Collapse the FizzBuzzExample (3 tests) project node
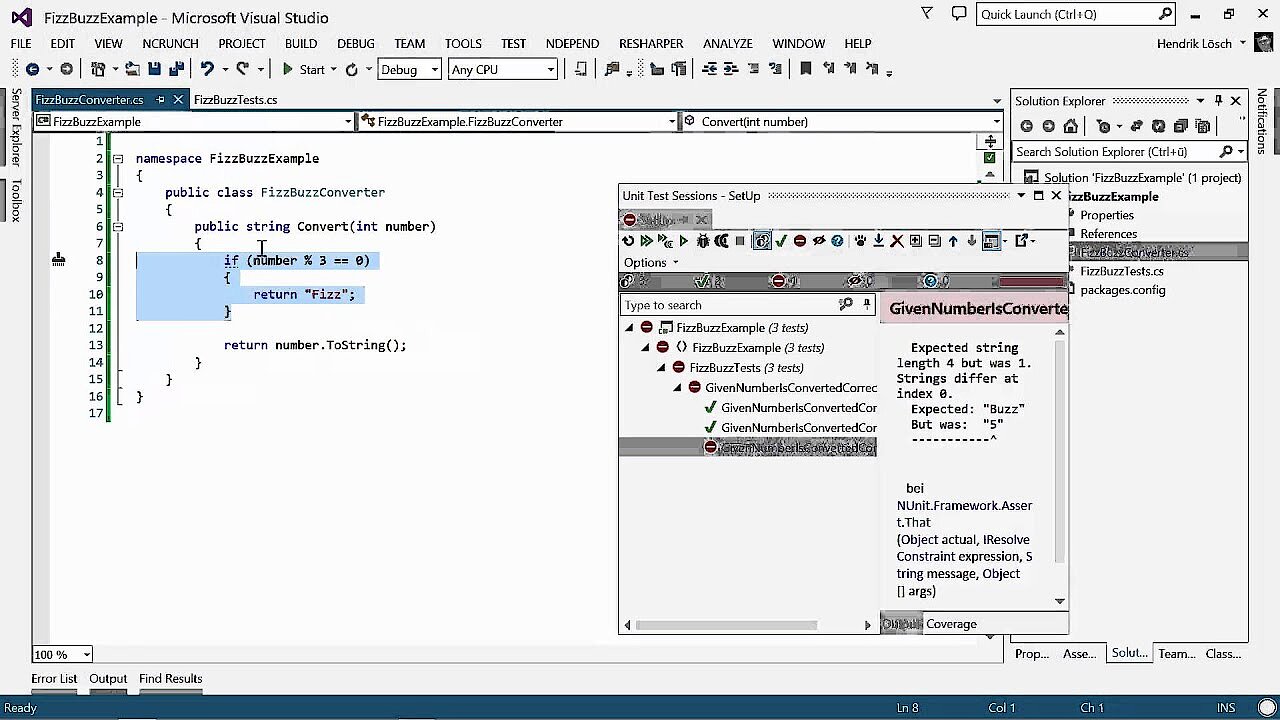 point(630,328)
